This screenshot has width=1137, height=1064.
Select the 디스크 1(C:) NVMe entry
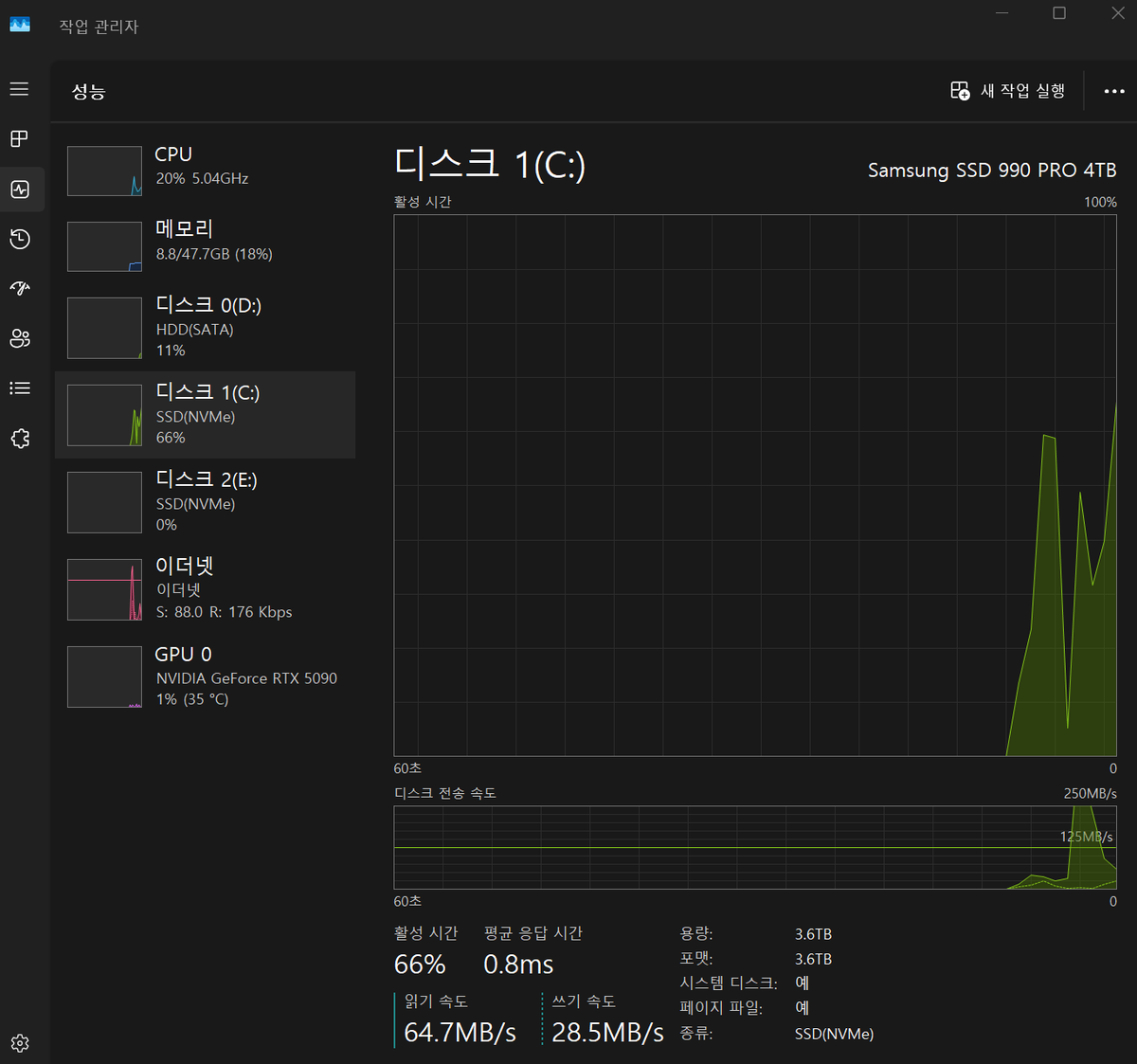coord(206,415)
